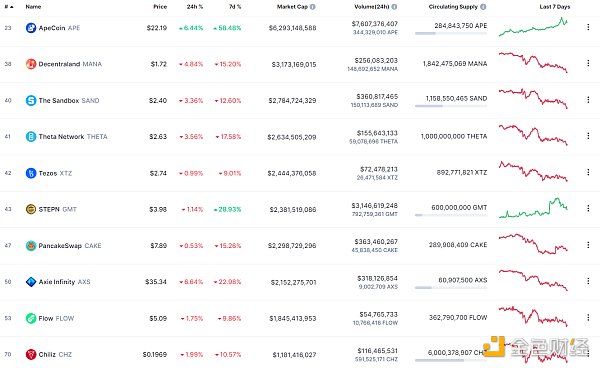This screenshot has width=600, height=368.
Task: Click the Axie Infinity coin icon
Action: coord(31,282)
